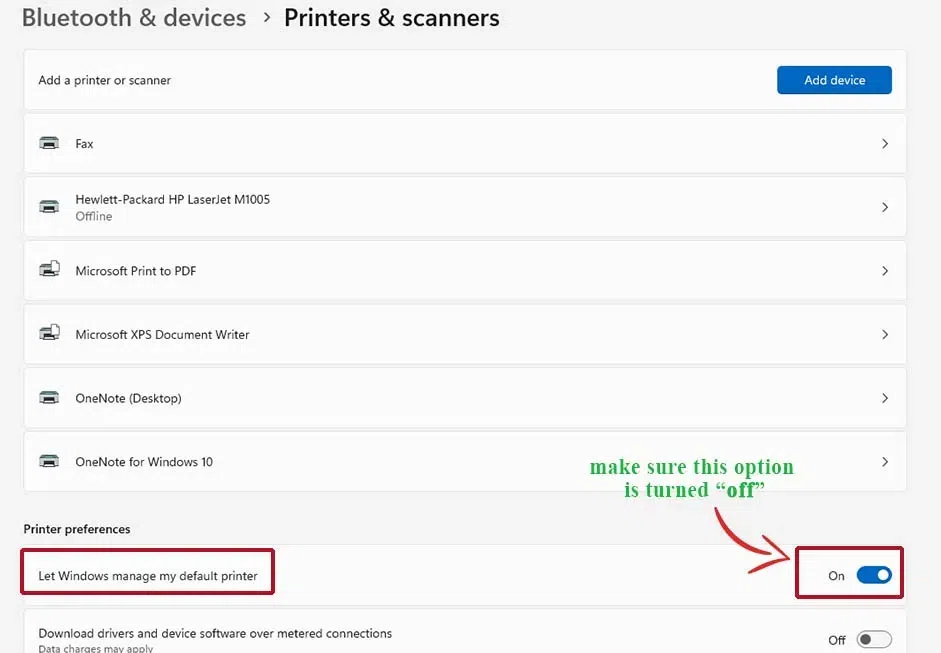The image size is (941, 653).
Task: Click Download drivers over metered connections text
Action: click(x=215, y=633)
